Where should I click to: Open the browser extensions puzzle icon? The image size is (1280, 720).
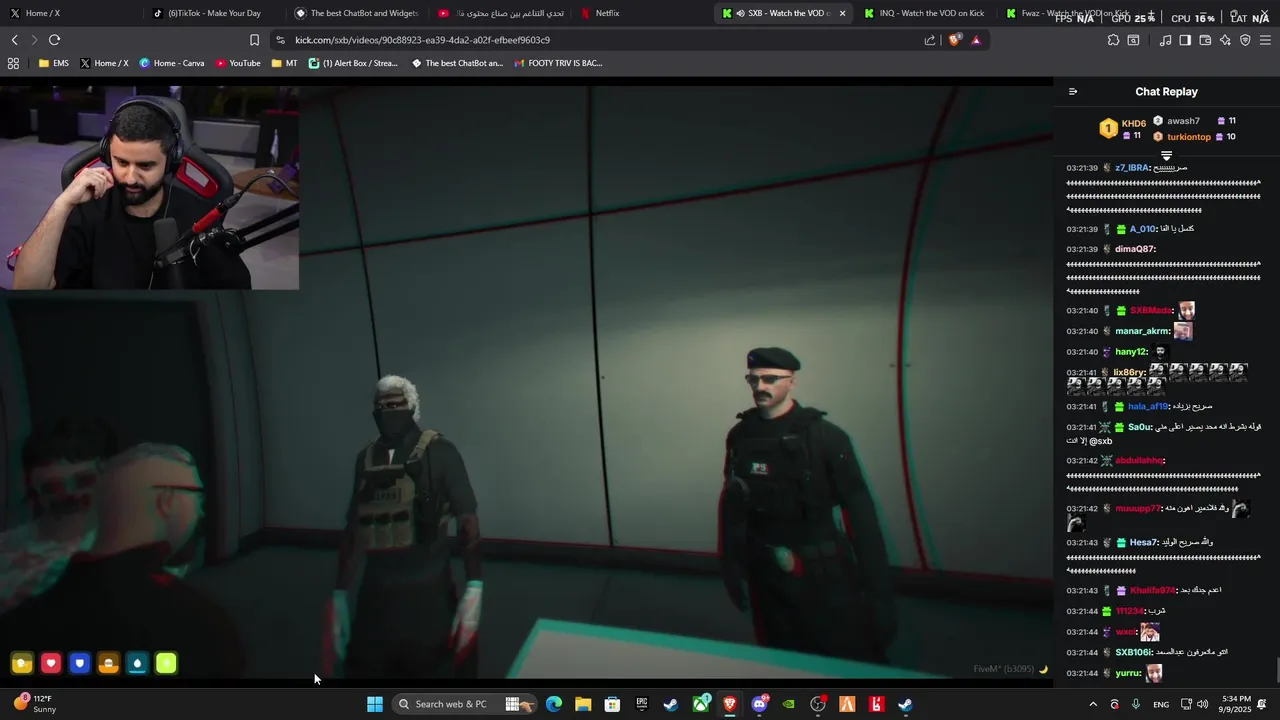(1113, 40)
